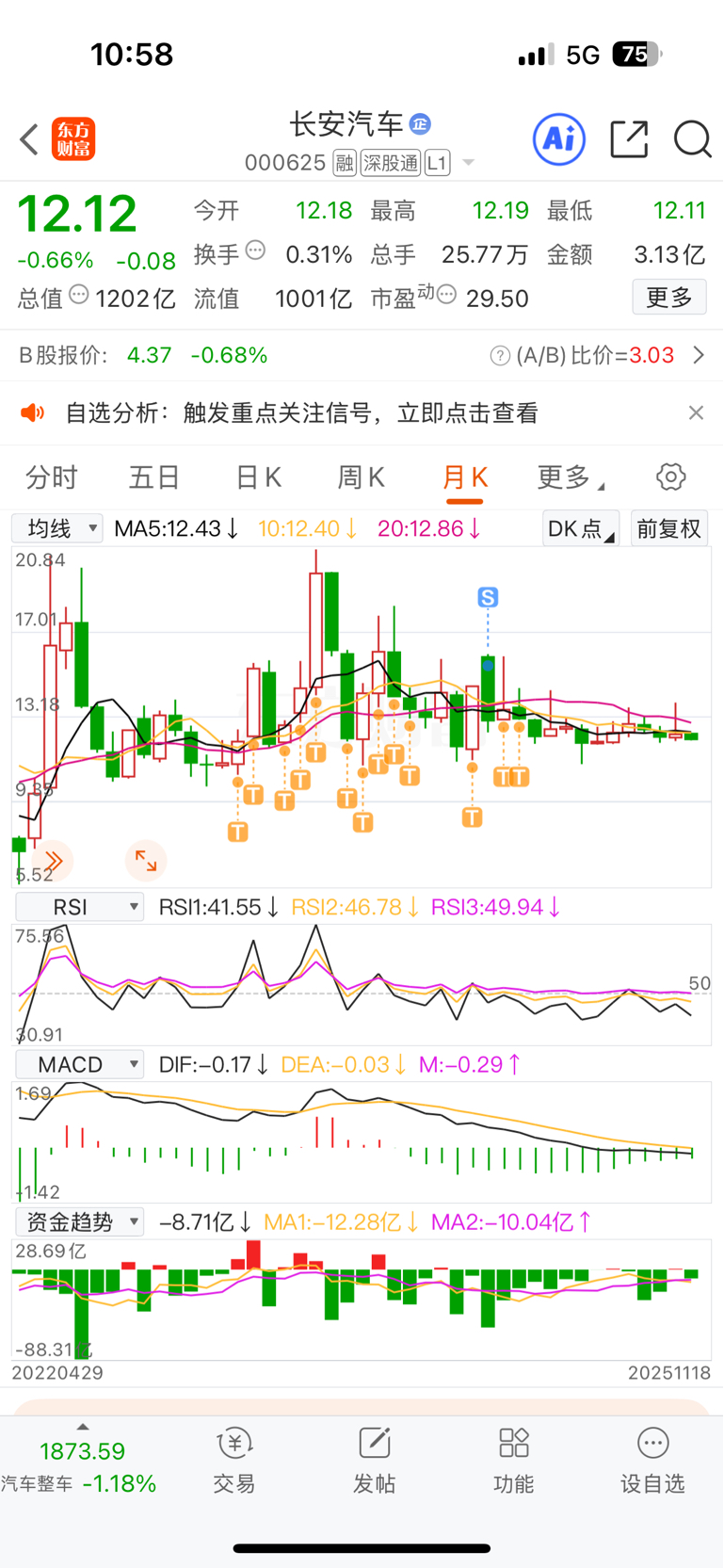Viewport: 724px width, 1568px height.
Task: Open the 汽车整车 1873.59 index
Action: (81, 1467)
